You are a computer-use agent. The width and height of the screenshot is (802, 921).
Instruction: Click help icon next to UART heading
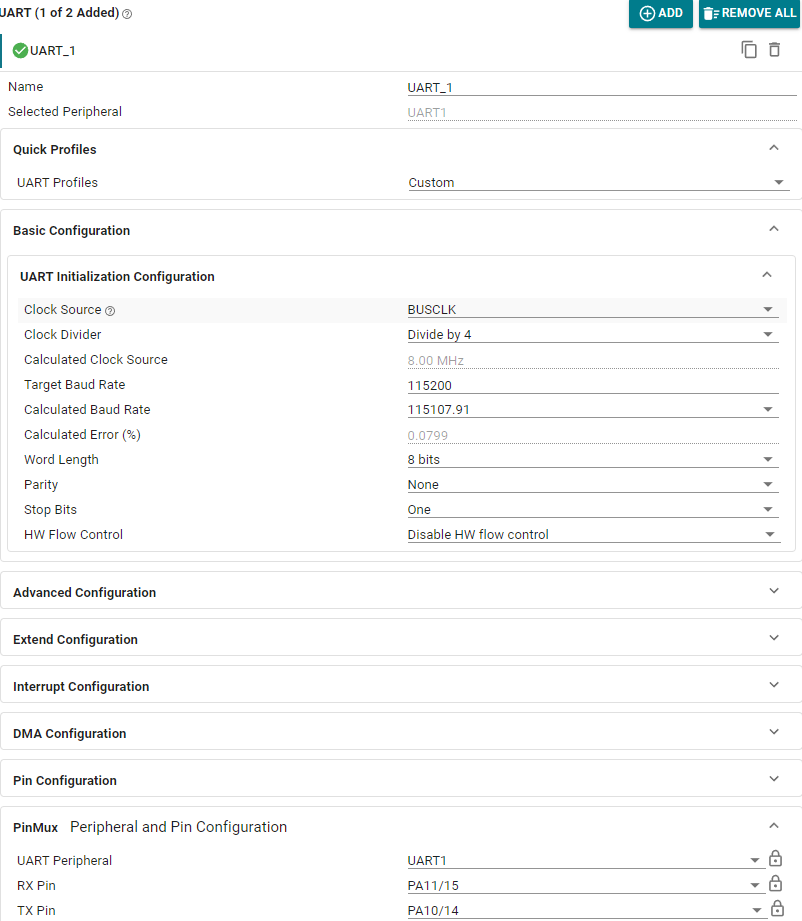127,14
